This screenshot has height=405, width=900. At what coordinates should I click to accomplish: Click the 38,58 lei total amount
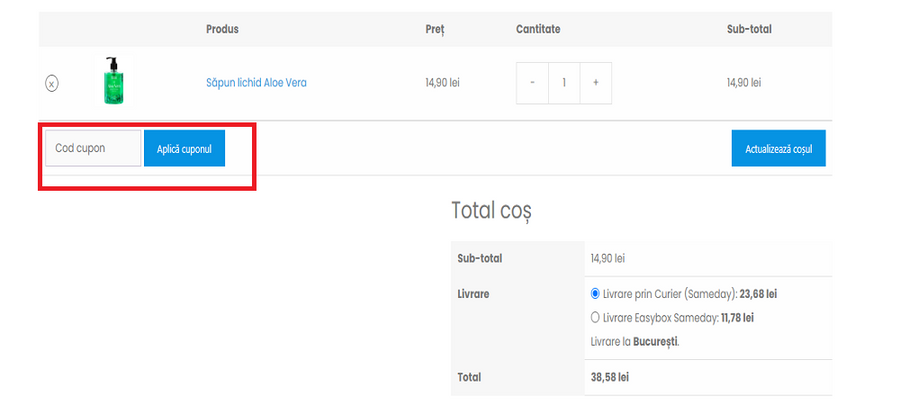610,378
